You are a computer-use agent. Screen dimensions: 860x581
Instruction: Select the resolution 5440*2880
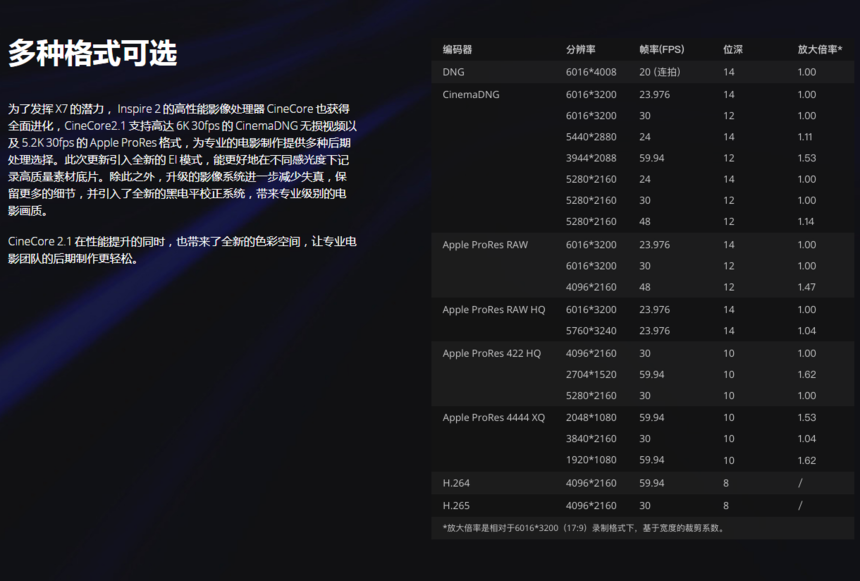pos(591,137)
